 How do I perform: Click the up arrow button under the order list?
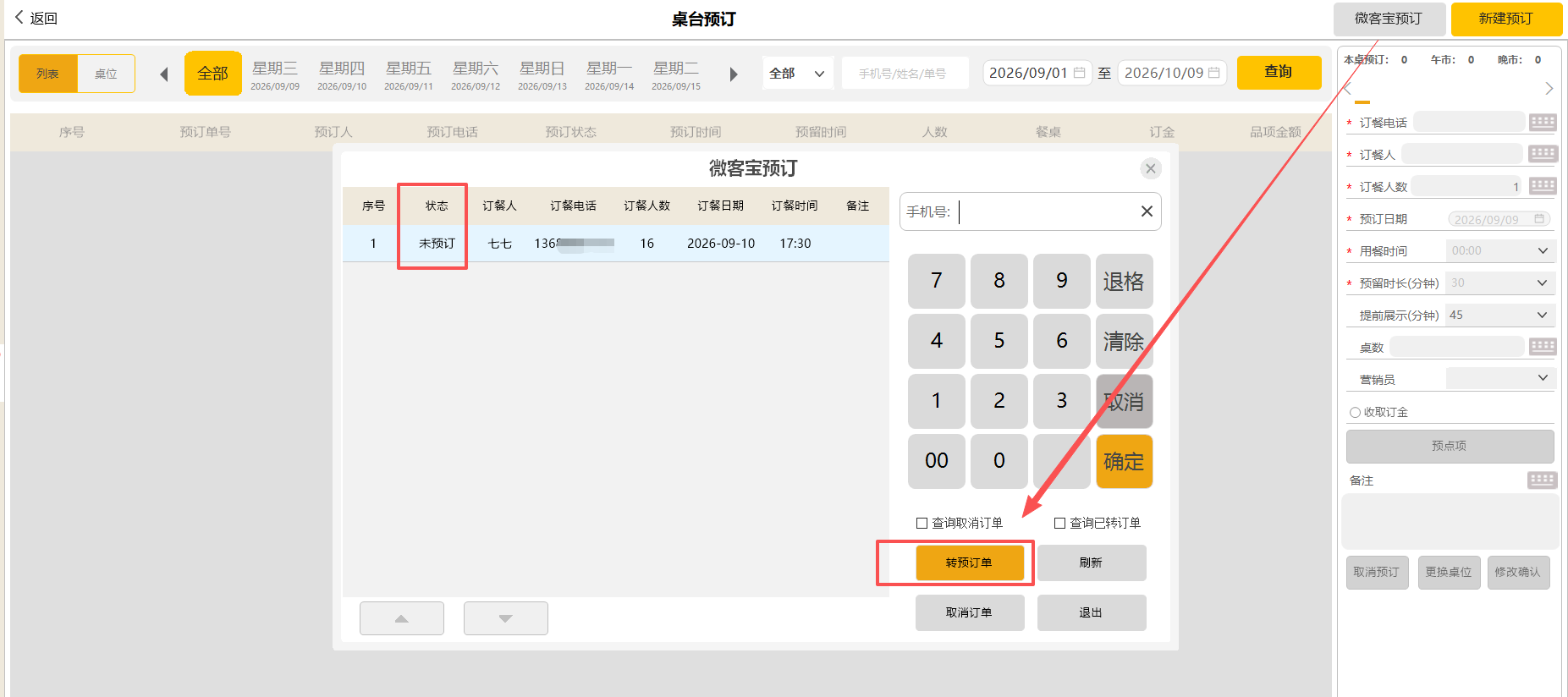(x=402, y=618)
